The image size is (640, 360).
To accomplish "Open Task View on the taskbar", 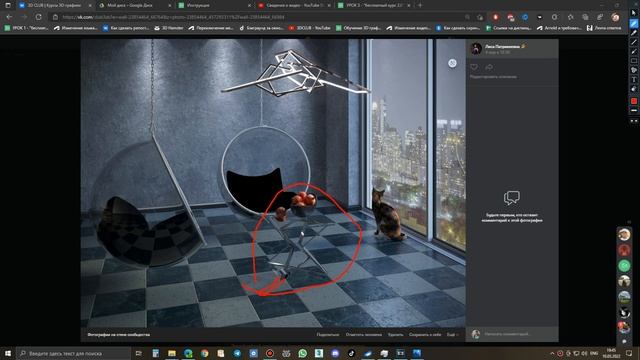I will pyautogui.click(x=138, y=353).
